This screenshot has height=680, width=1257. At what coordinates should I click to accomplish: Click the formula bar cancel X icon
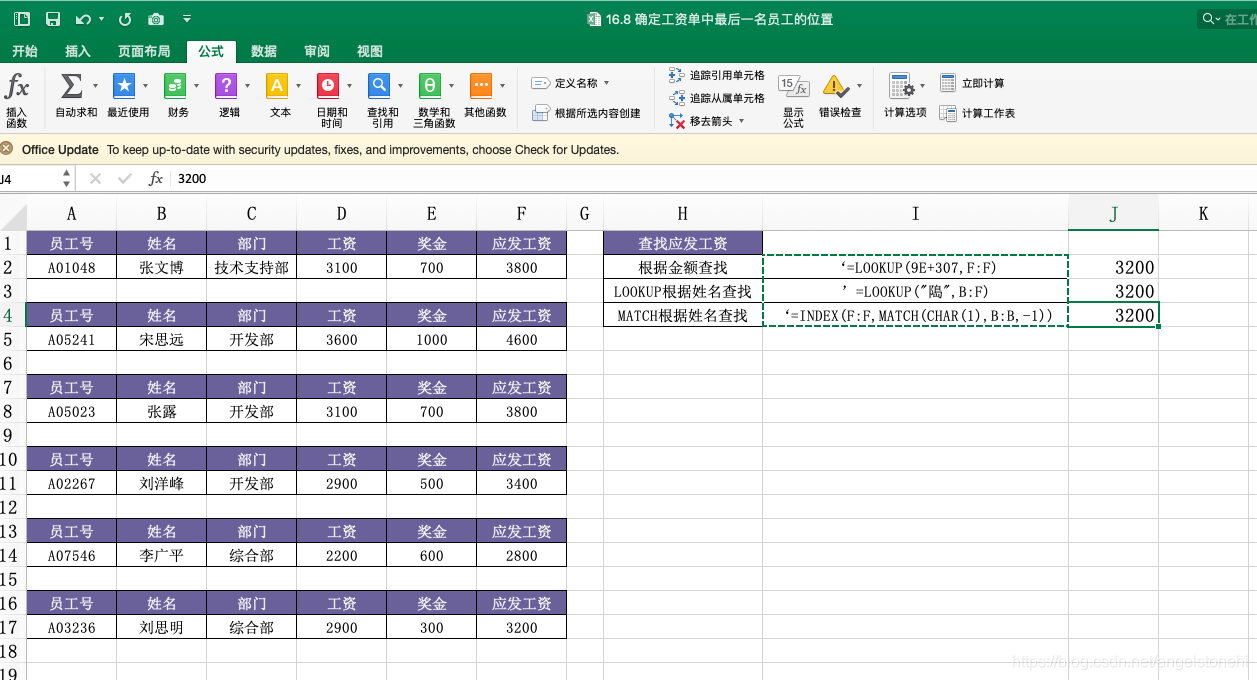coord(95,178)
